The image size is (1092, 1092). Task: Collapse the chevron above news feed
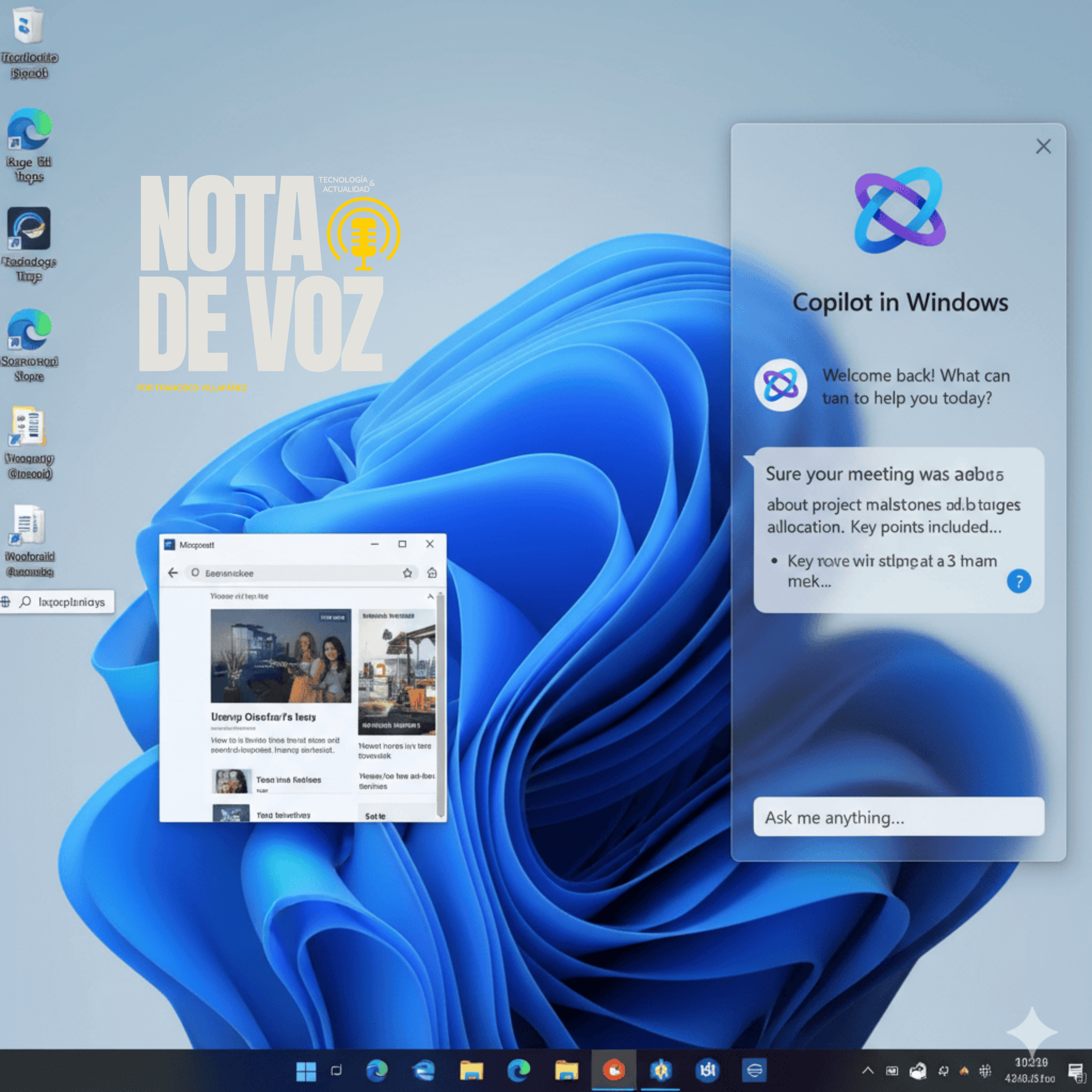[430, 596]
